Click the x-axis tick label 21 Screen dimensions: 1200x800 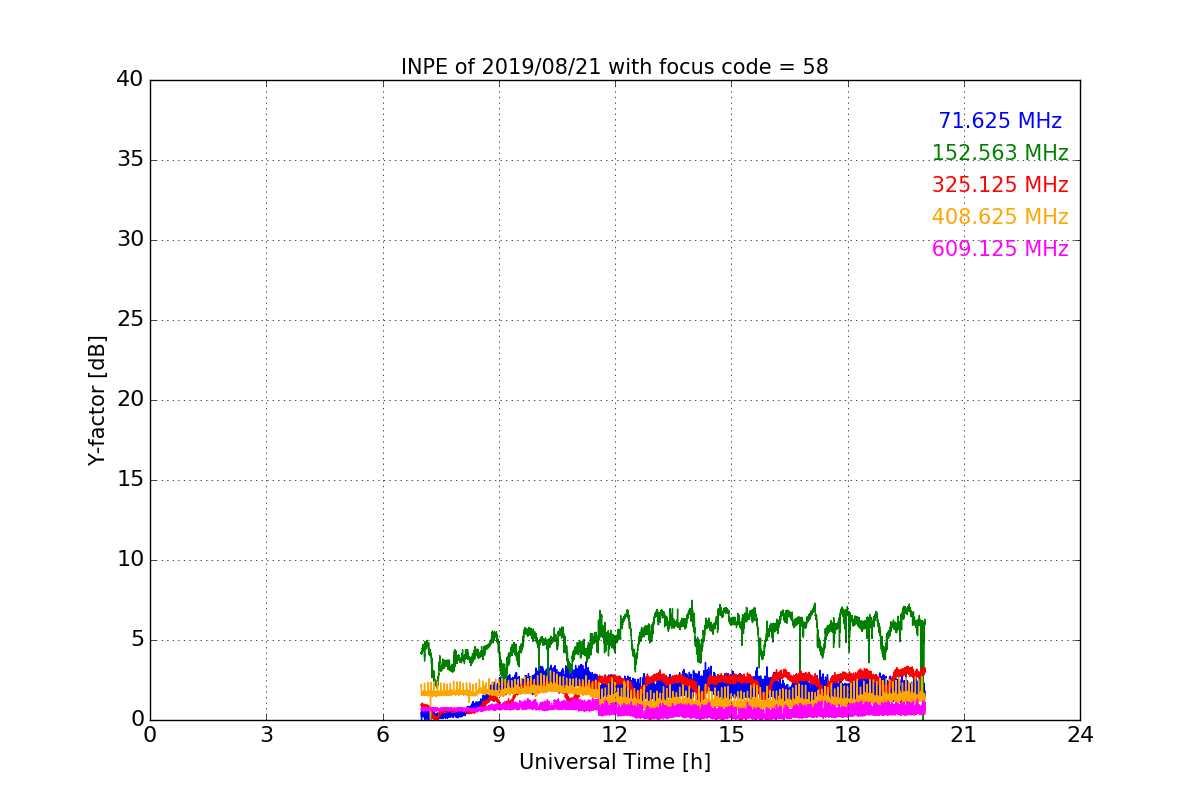tap(964, 734)
